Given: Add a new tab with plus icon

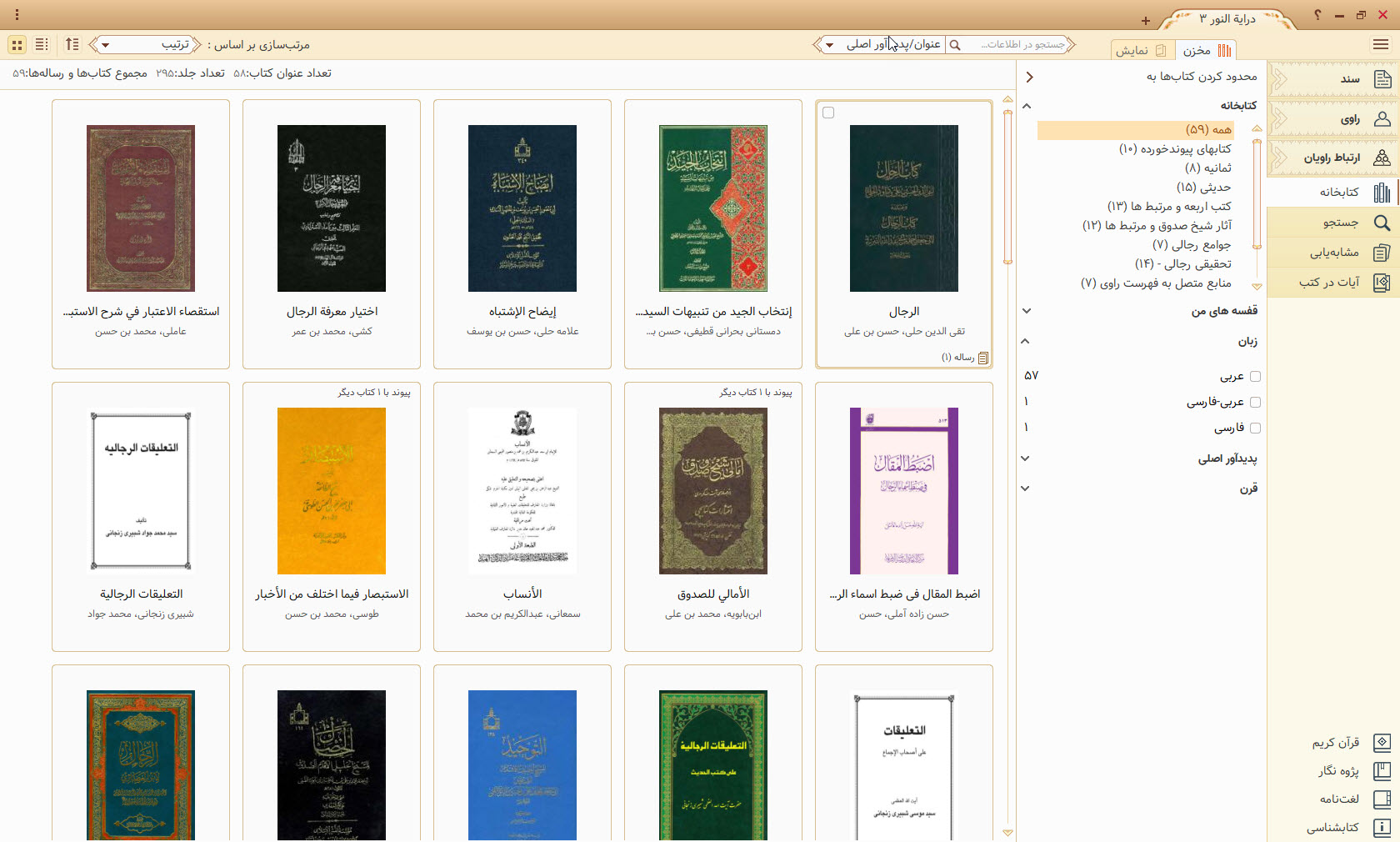Looking at the screenshot, I should (x=1146, y=21).
